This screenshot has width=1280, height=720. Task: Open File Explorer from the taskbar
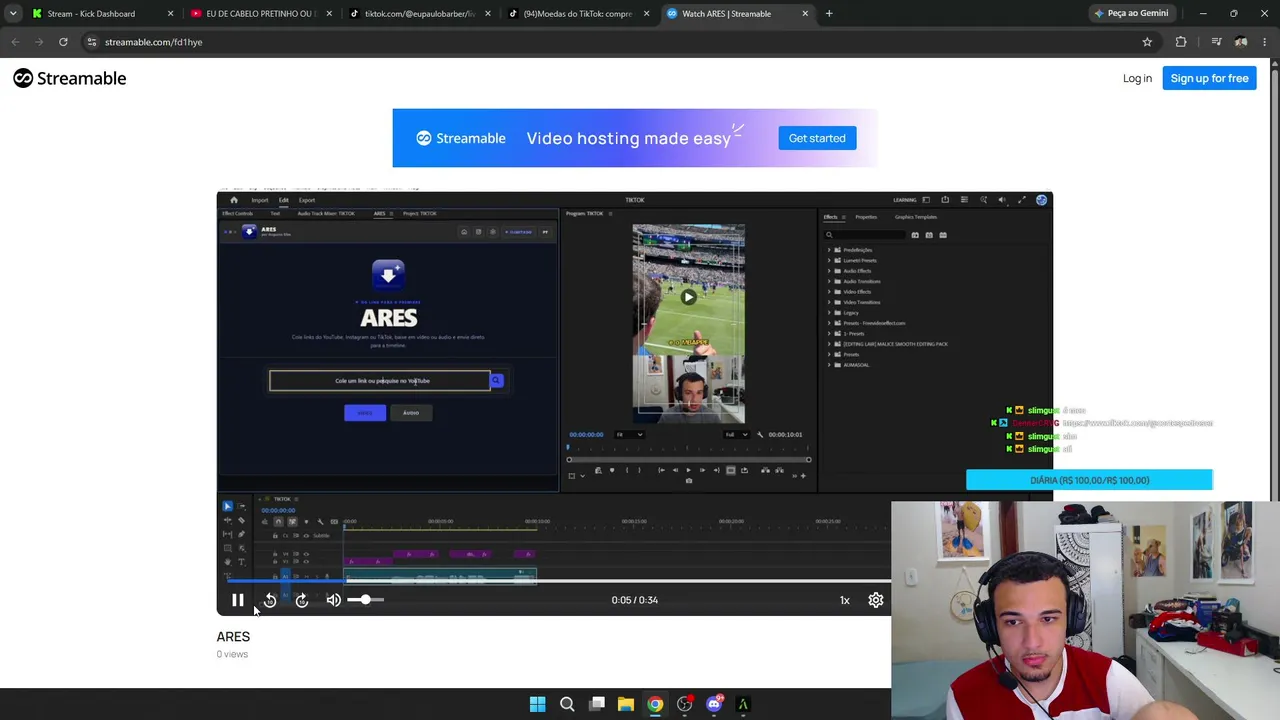point(626,704)
